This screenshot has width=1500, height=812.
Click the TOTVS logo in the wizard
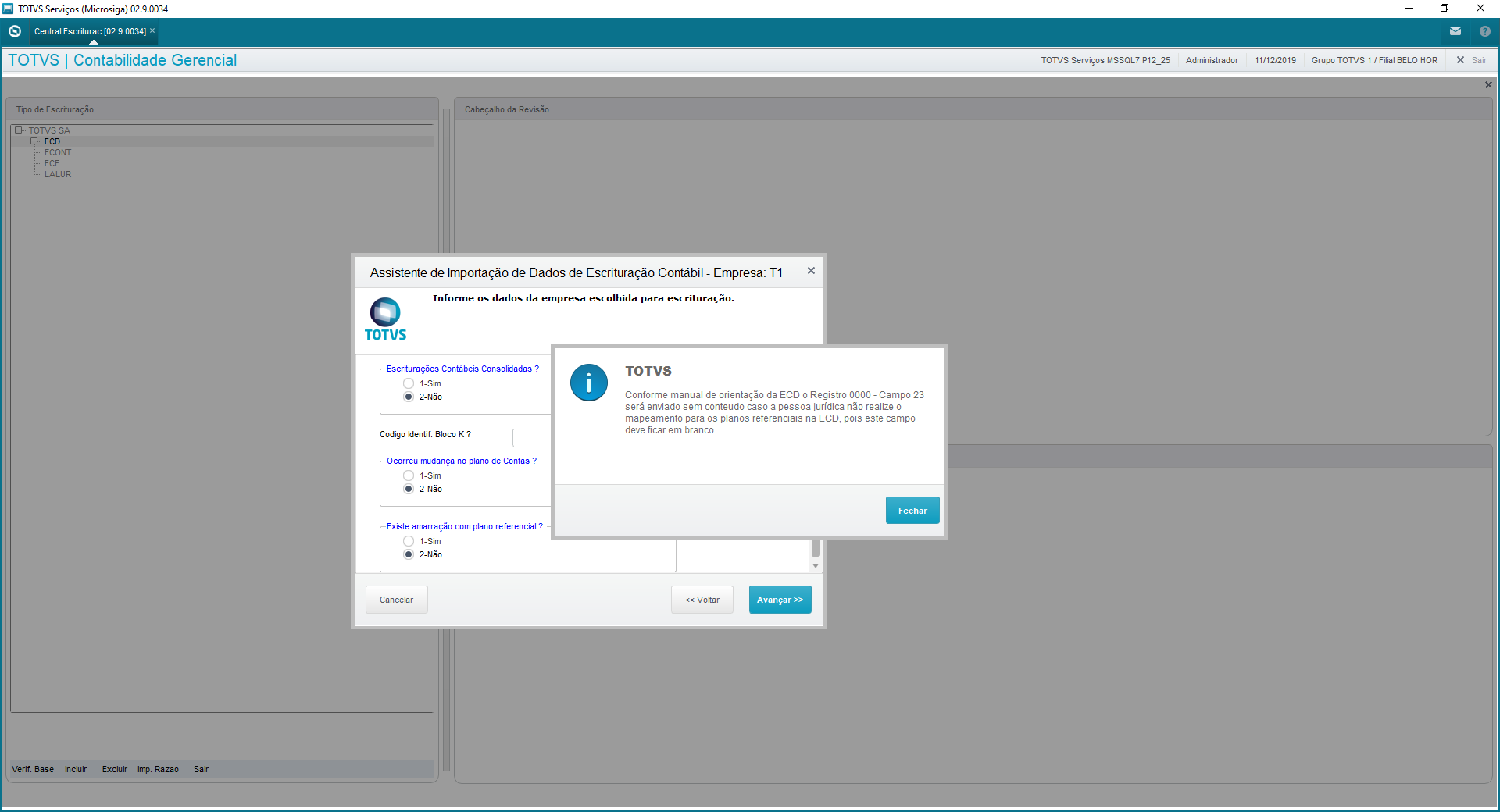coord(385,319)
